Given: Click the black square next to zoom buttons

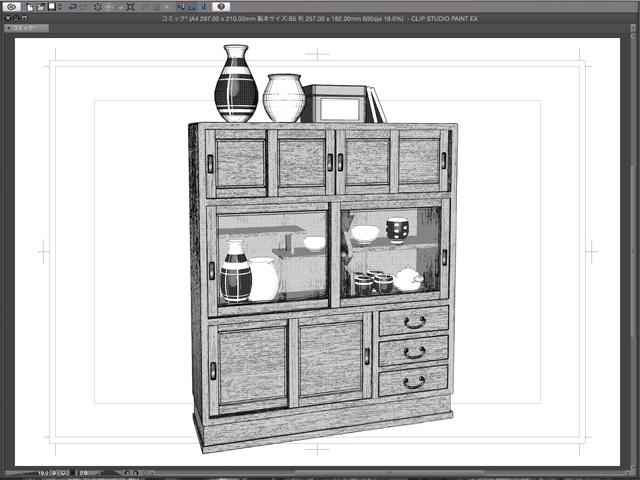Looking at the screenshot, I should (x=72, y=473).
